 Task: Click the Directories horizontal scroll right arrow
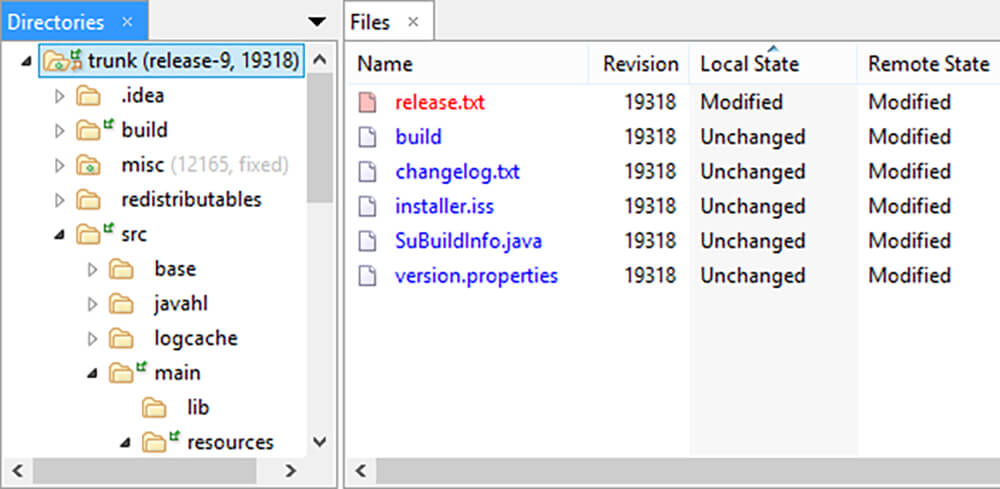coord(291,471)
